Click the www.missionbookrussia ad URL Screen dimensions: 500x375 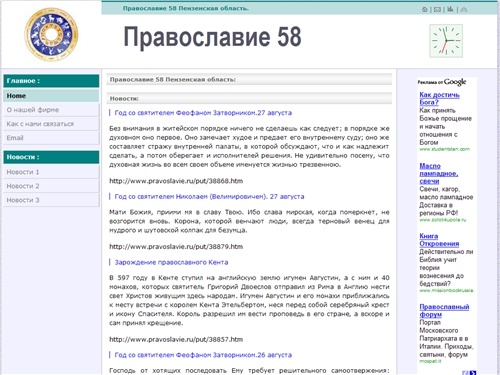tap(446, 290)
